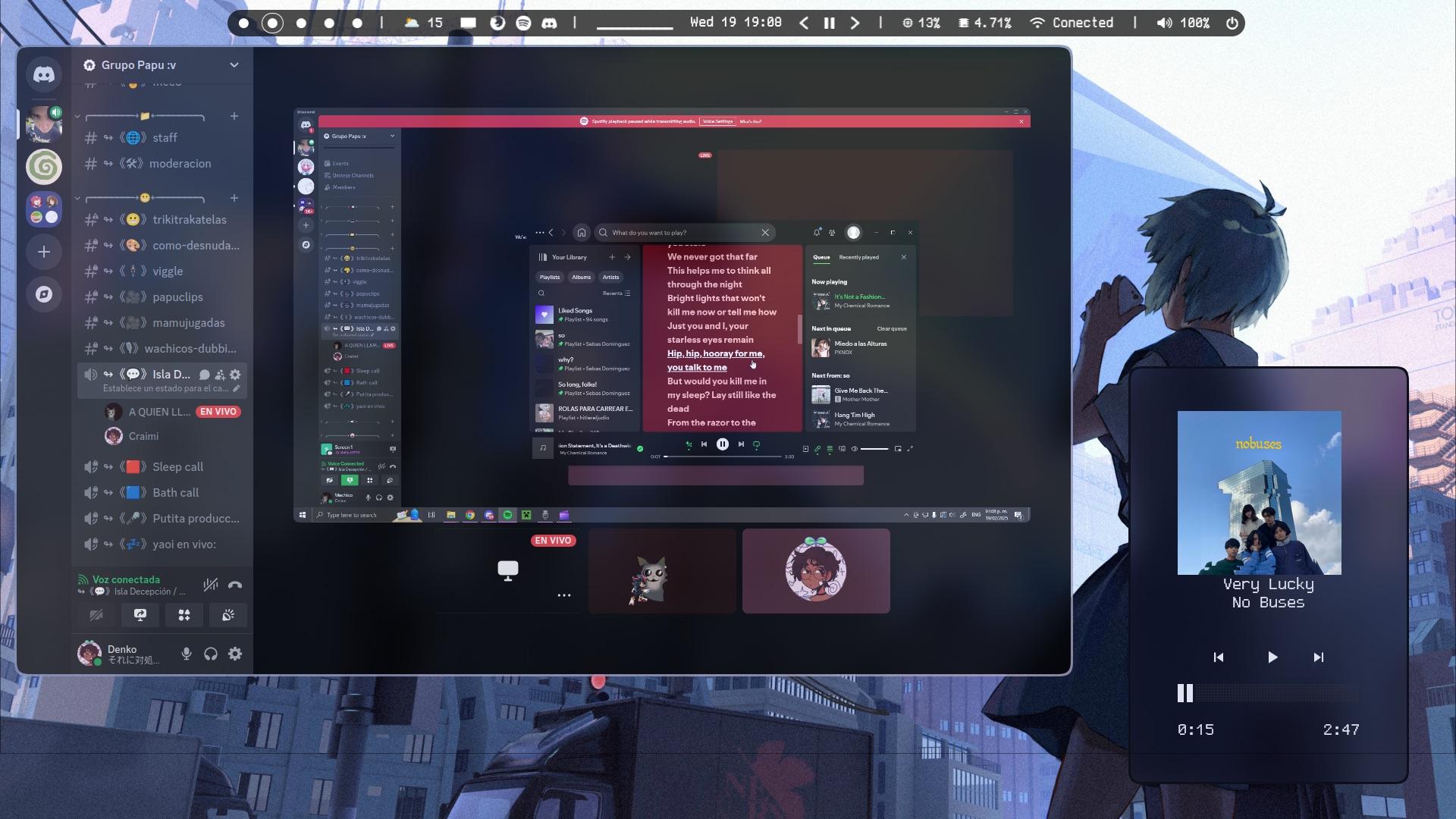
Task: Open user settings gear beside Denko
Action: (x=235, y=654)
